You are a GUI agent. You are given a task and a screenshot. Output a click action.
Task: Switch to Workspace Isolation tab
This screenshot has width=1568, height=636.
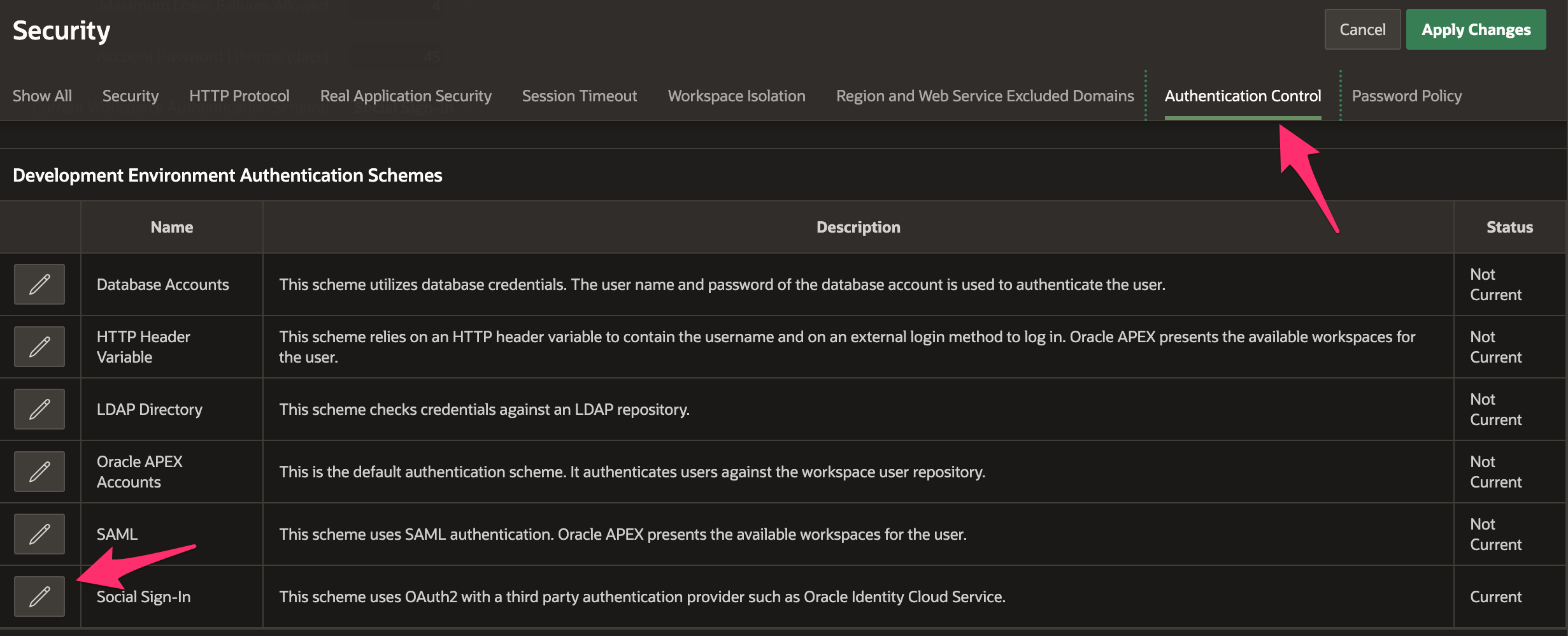tap(737, 96)
